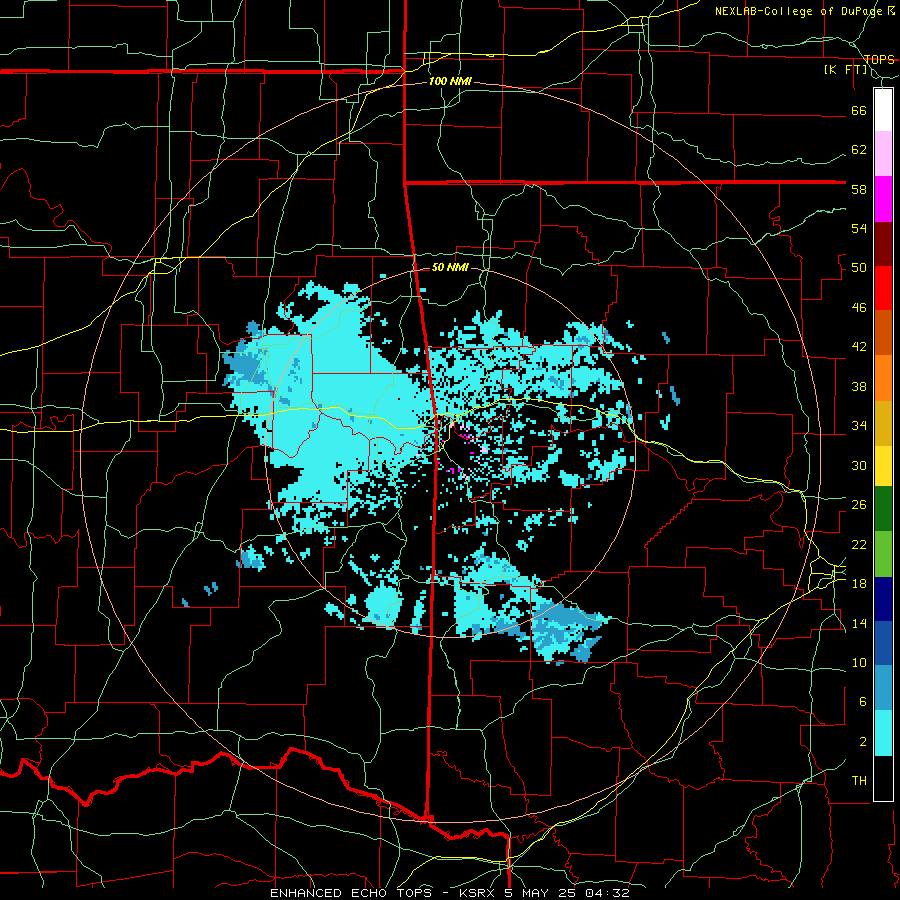The height and width of the screenshot is (900, 900).
Task: Click the black TH legend swatch
Action: [883, 778]
